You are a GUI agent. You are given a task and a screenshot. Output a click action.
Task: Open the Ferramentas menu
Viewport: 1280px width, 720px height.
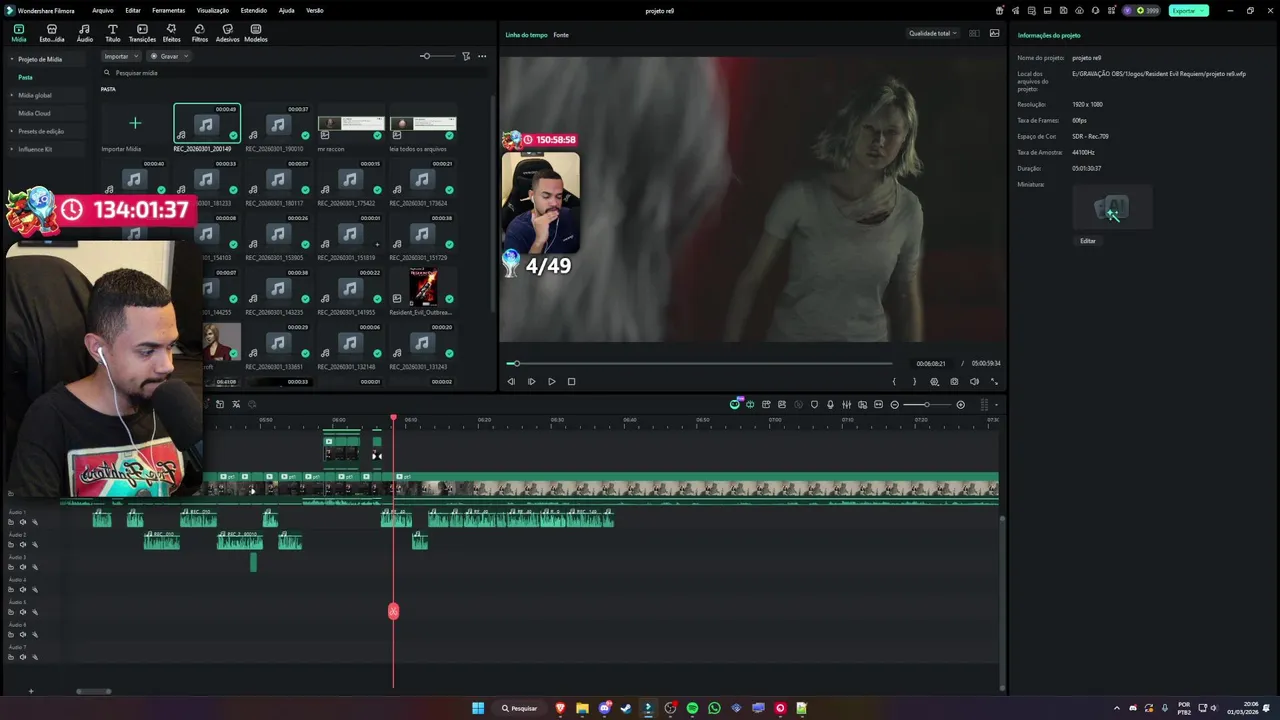click(x=168, y=10)
